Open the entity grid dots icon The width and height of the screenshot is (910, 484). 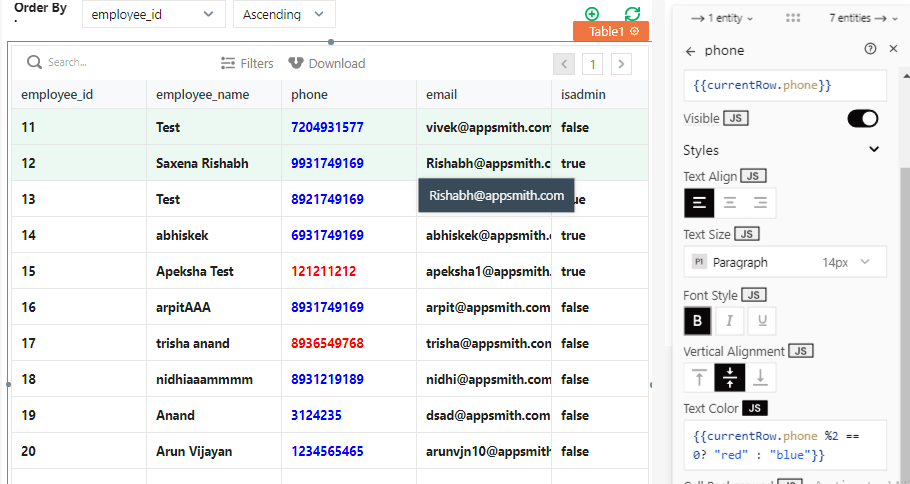pyautogui.click(x=793, y=18)
